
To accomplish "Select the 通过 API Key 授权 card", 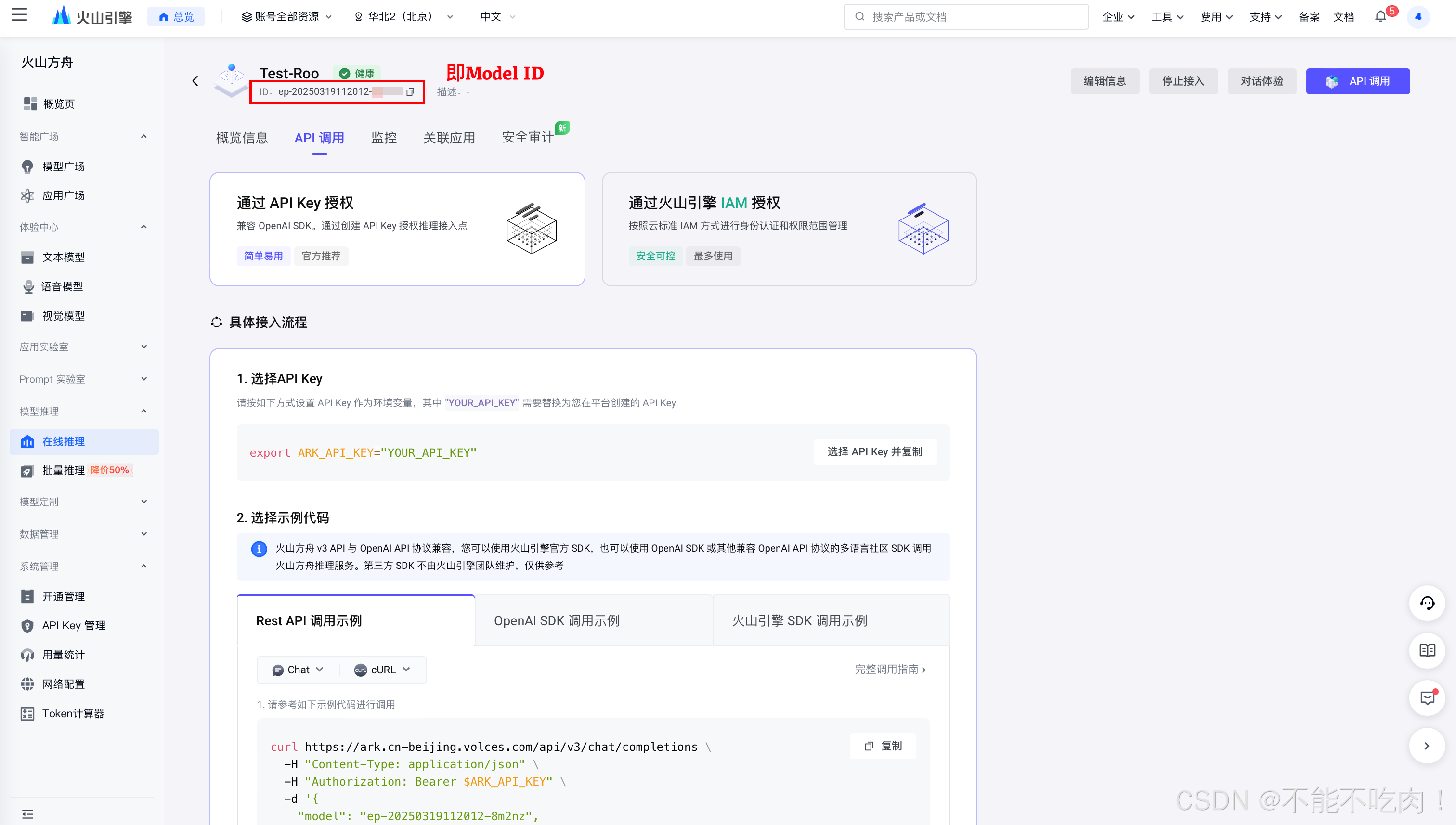I will pos(397,229).
